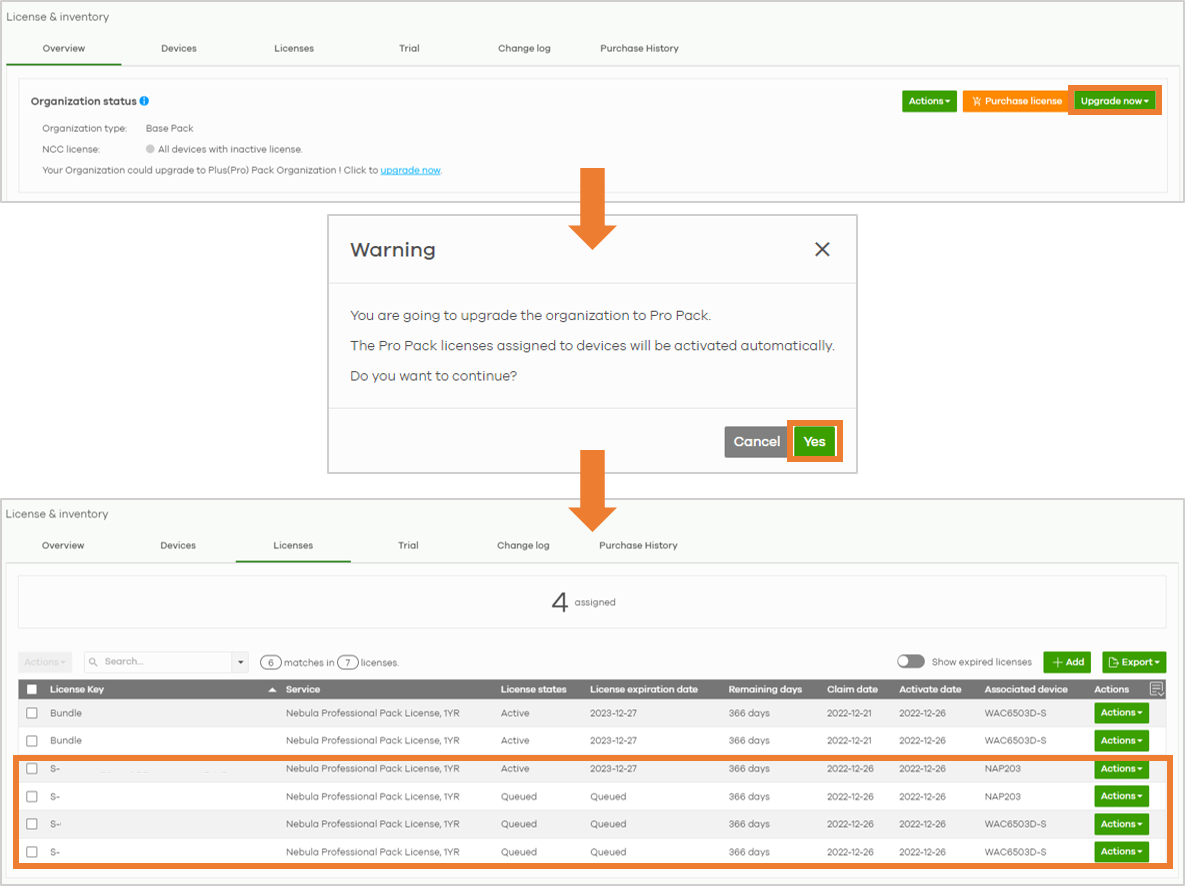
Task: Click the search magnifier icon
Action: point(93,662)
